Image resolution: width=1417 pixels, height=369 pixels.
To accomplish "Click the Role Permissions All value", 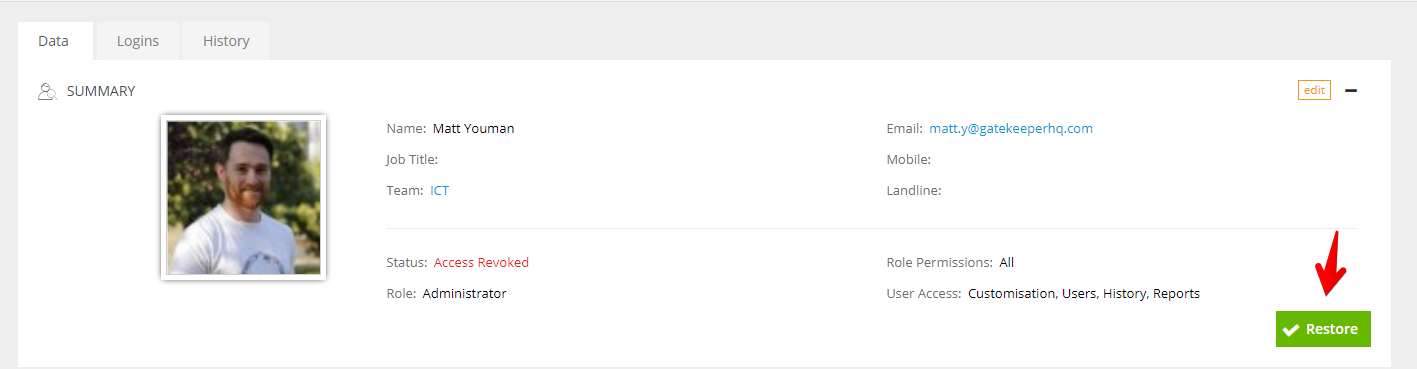I will click(x=1007, y=262).
